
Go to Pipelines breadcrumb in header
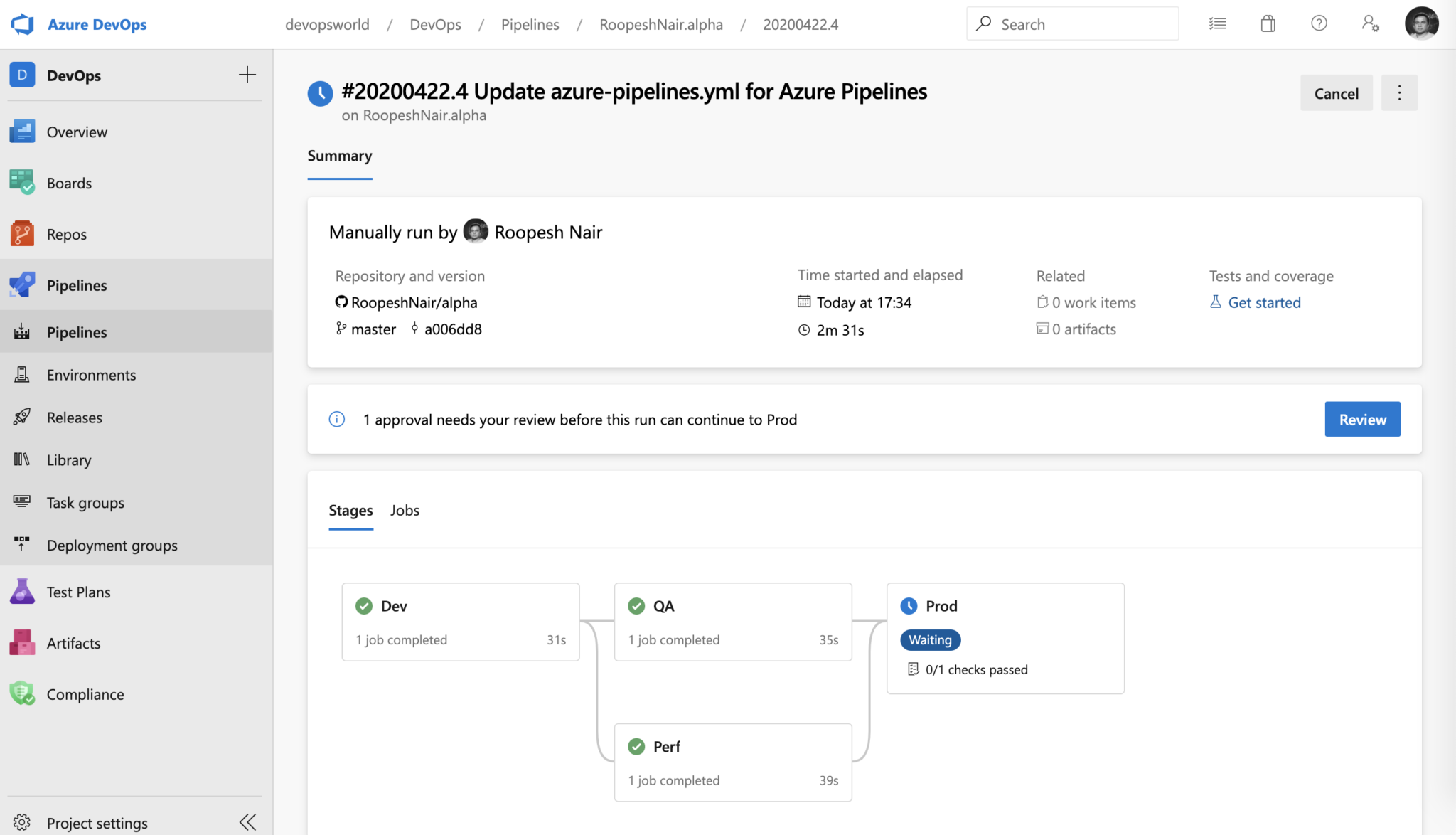[x=530, y=24]
